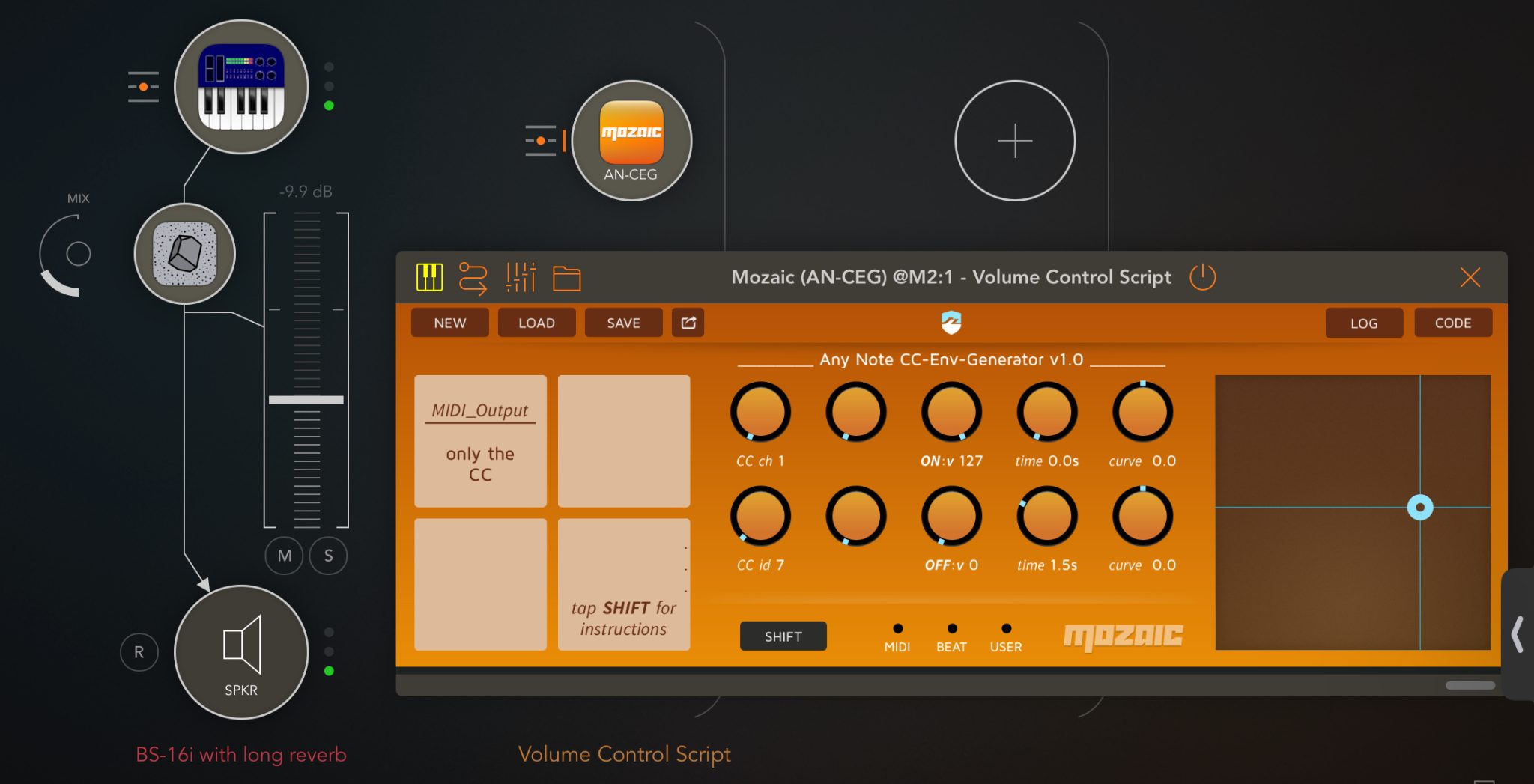Click the CC ch 1 knob

pos(760,412)
